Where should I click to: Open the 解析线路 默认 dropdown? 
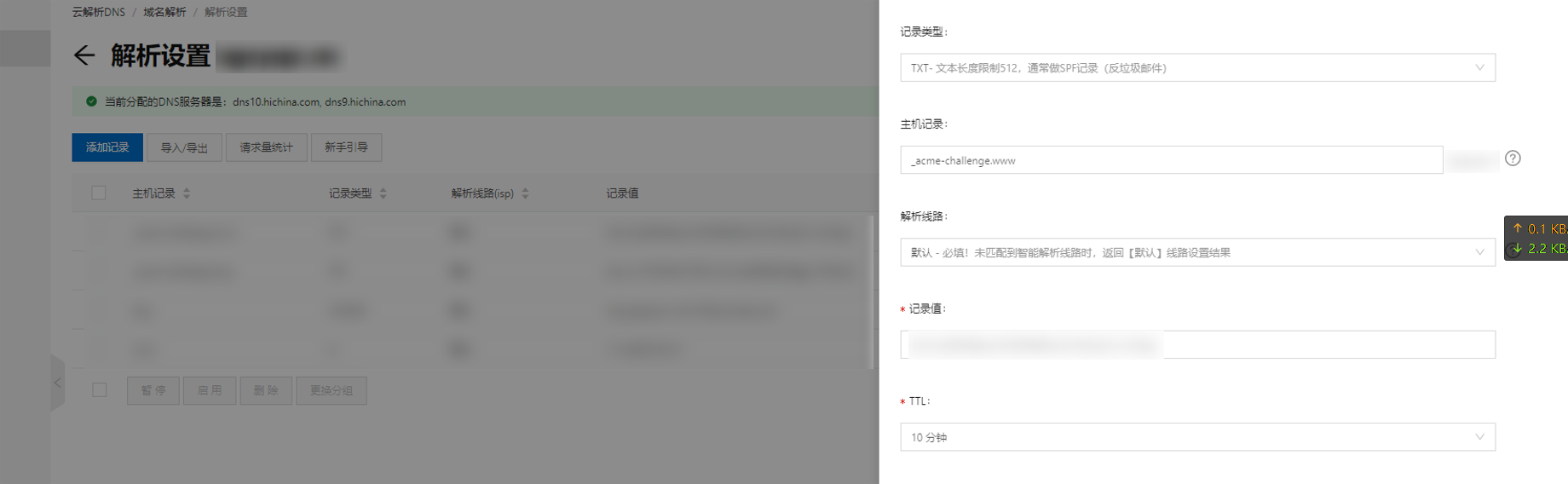tap(1197, 252)
